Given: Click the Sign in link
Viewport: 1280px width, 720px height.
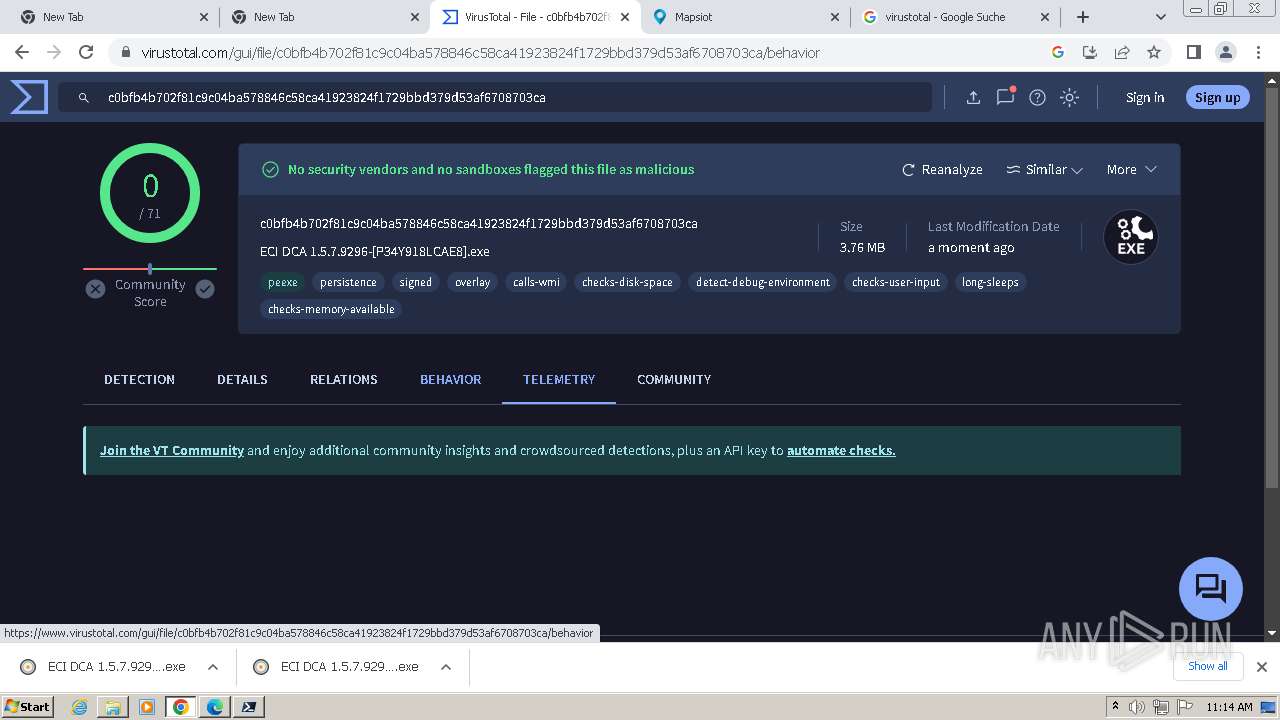Looking at the screenshot, I should tap(1145, 97).
